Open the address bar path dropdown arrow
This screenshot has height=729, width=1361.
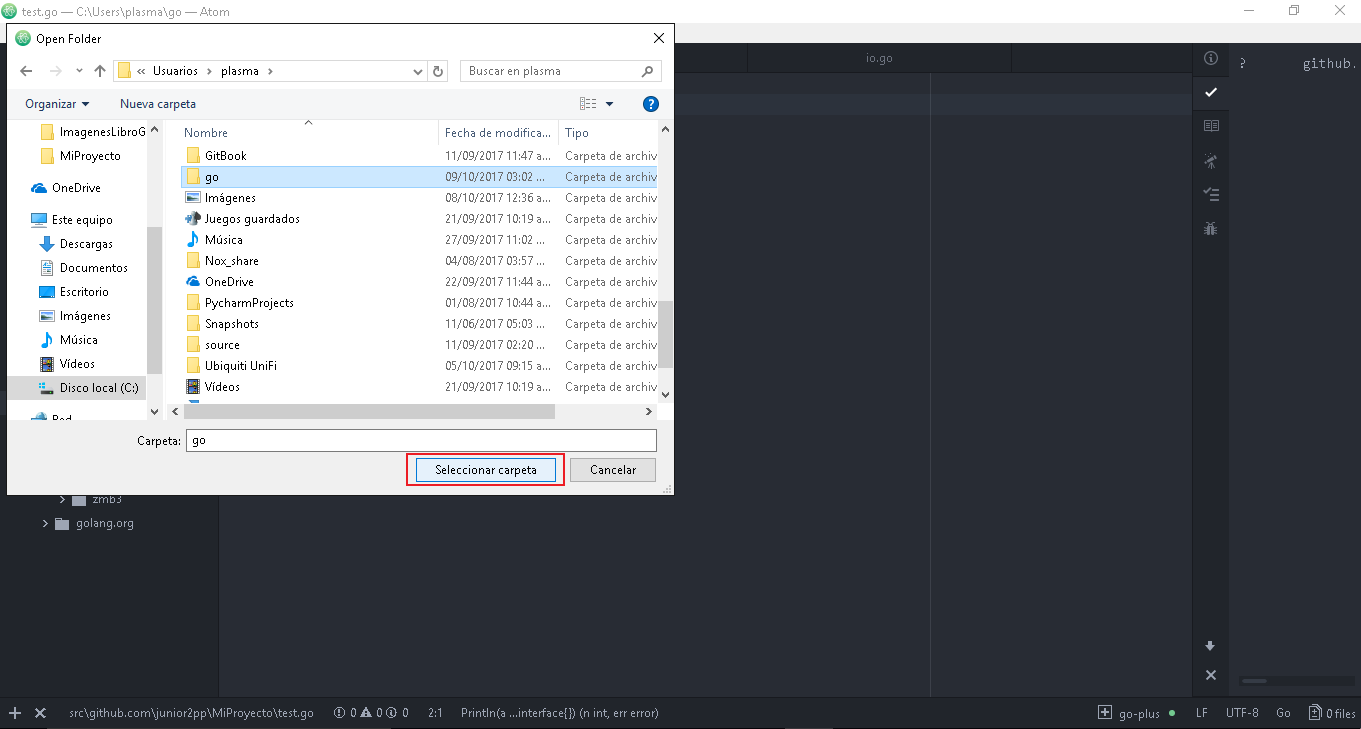417,71
